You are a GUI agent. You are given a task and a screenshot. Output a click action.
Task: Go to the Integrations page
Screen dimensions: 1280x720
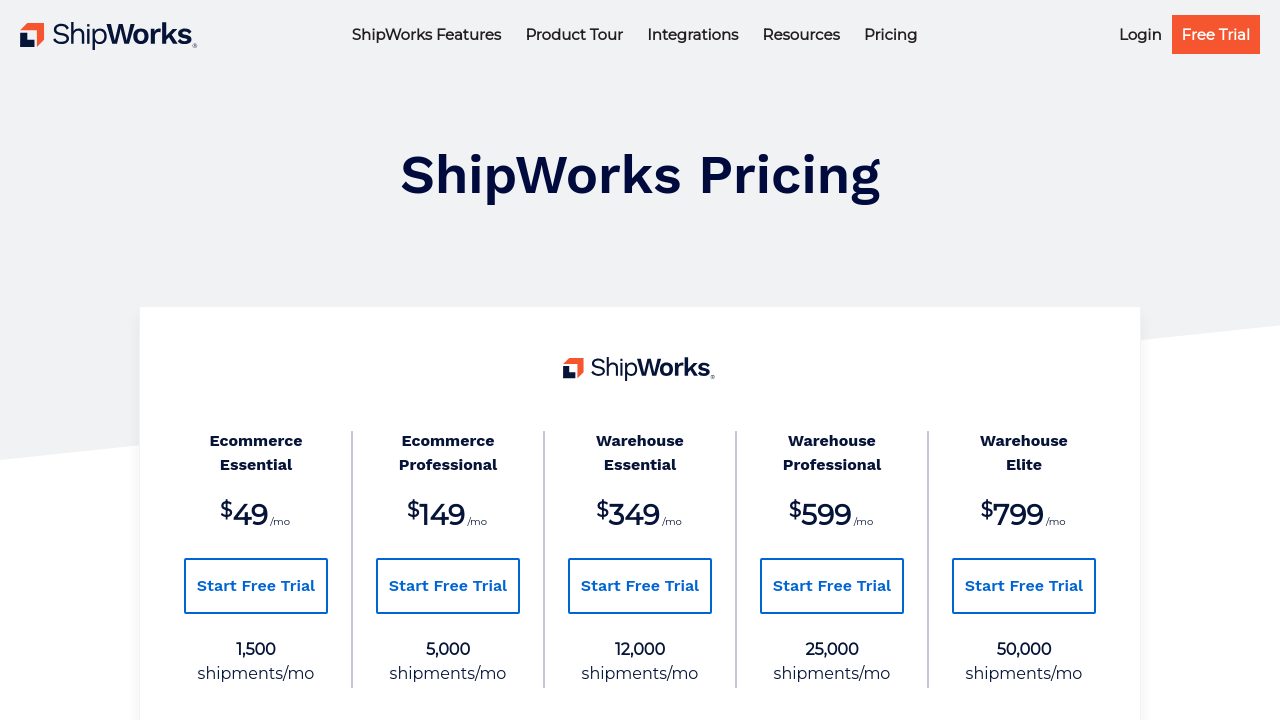pyautogui.click(x=692, y=35)
